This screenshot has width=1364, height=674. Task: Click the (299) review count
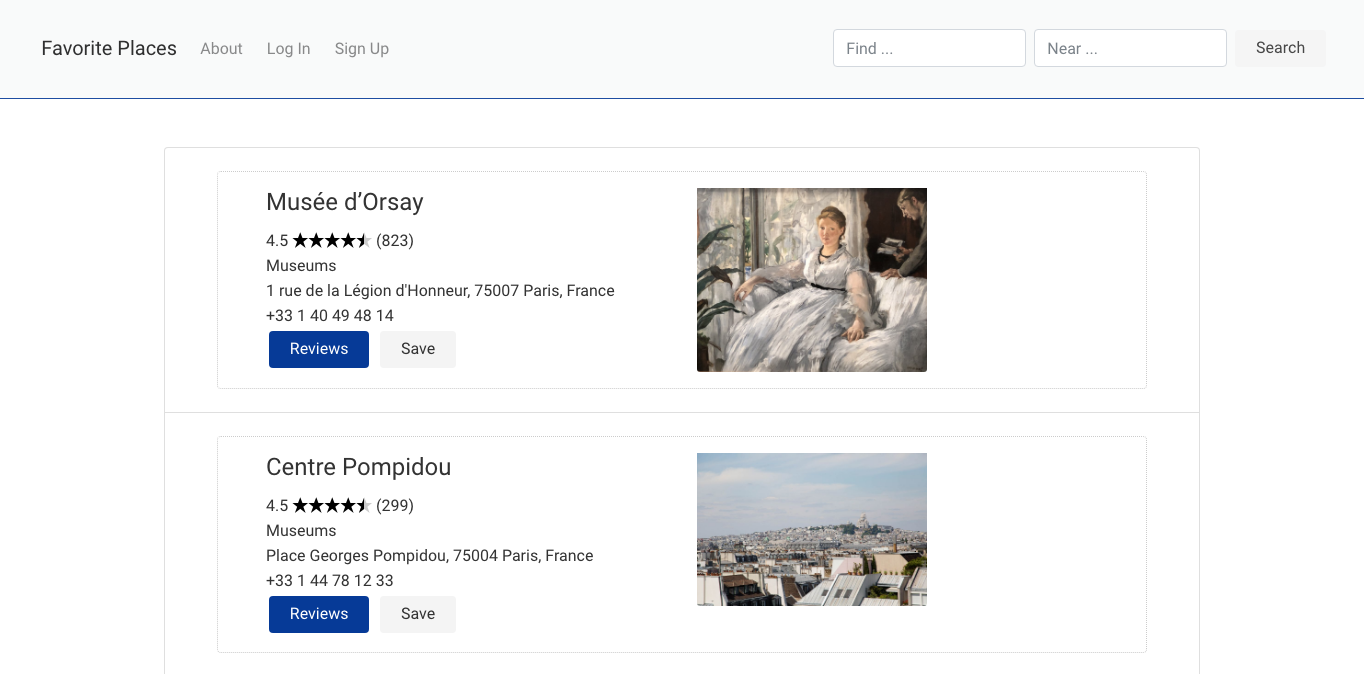pyautogui.click(x=395, y=505)
